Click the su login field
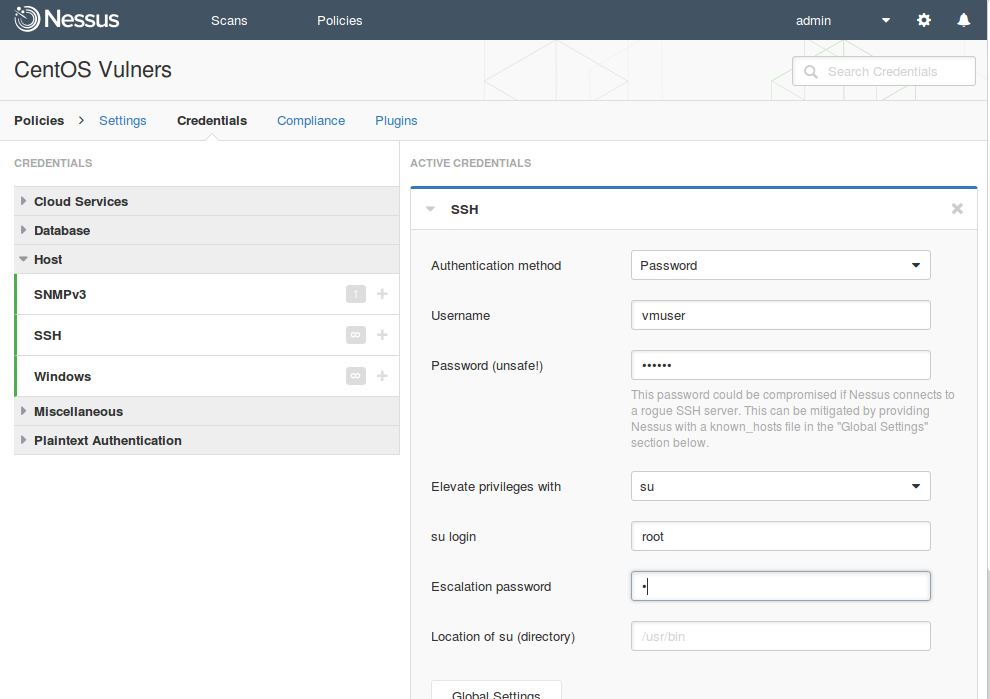 pos(780,536)
